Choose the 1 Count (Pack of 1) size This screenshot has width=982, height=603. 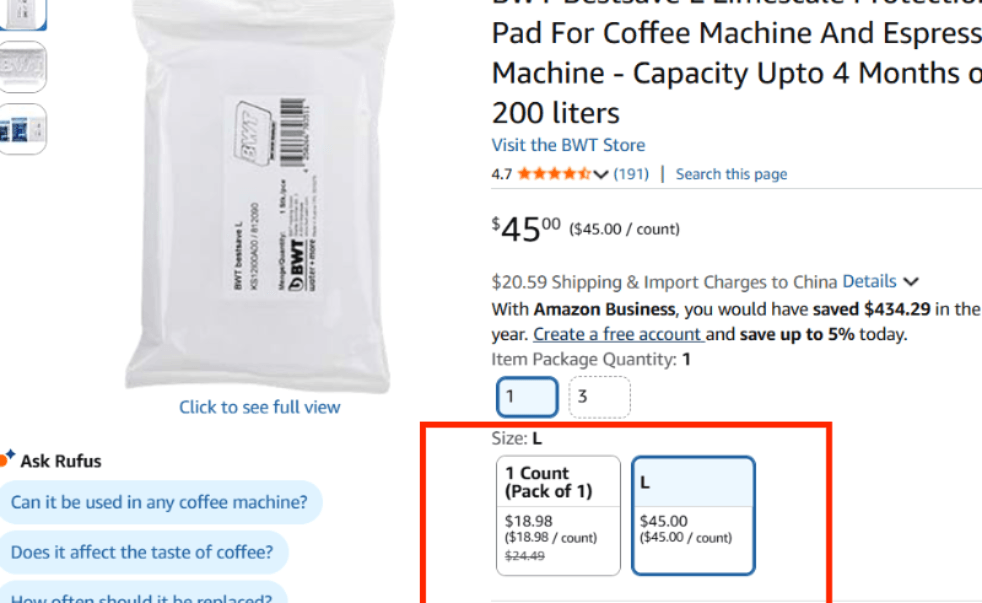tap(558, 515)
